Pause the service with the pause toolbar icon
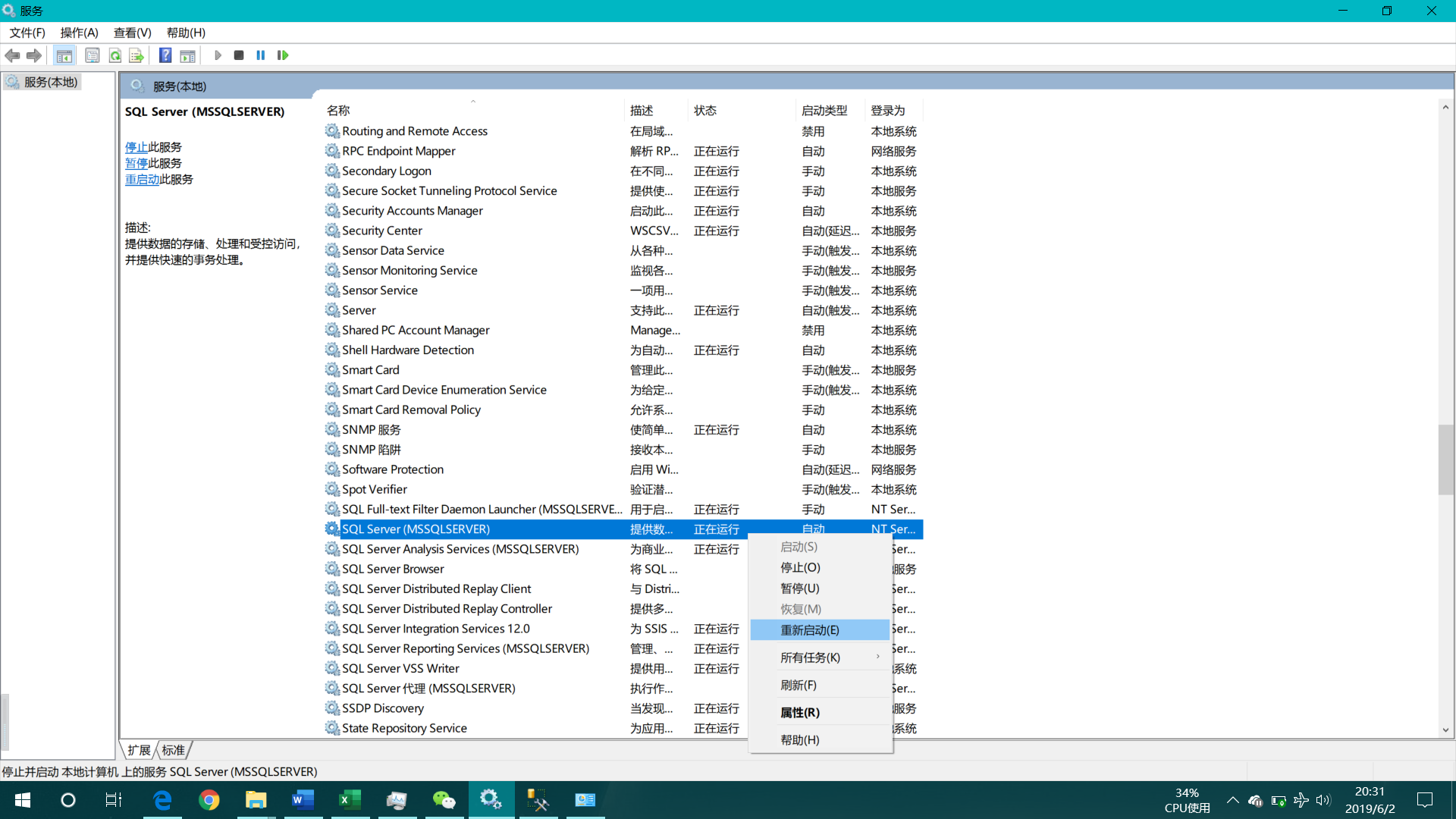This screenshot has width=1456, height=819. coord(261,55)
